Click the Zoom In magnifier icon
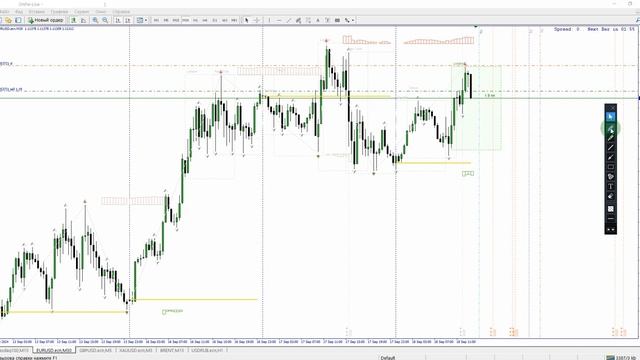 (95, 20)
